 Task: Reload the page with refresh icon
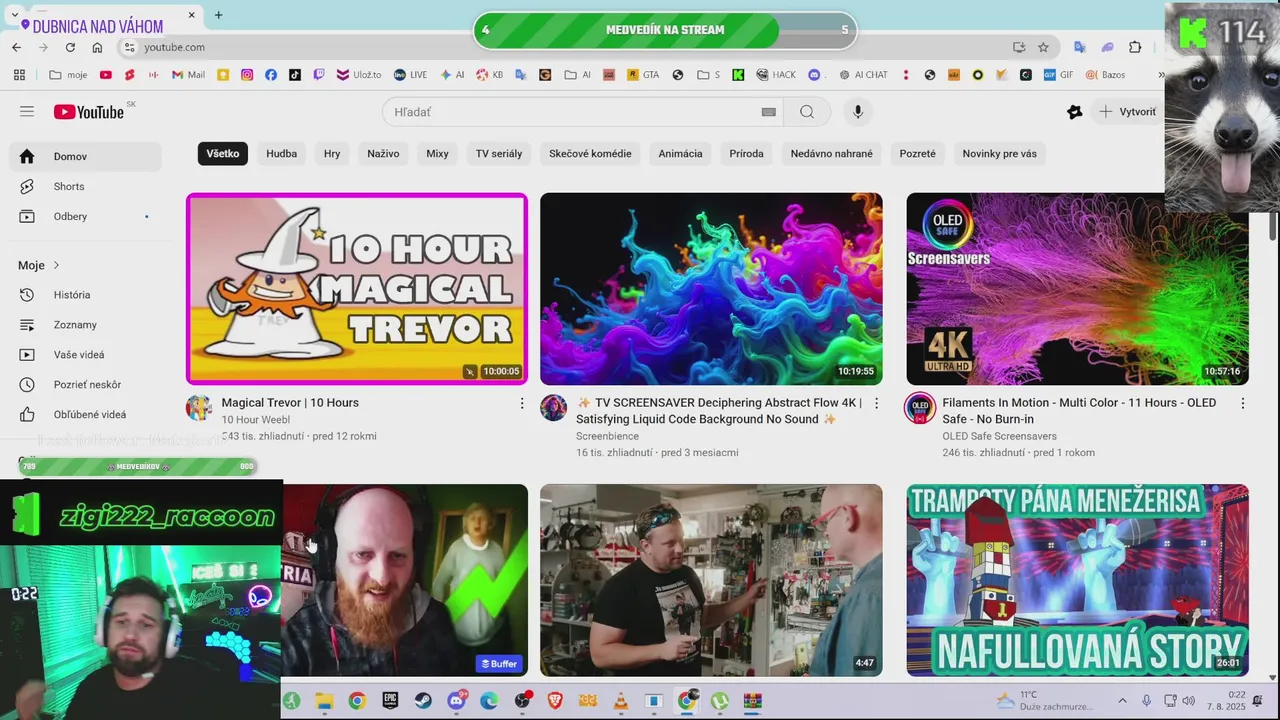click(x=70, y=47)
